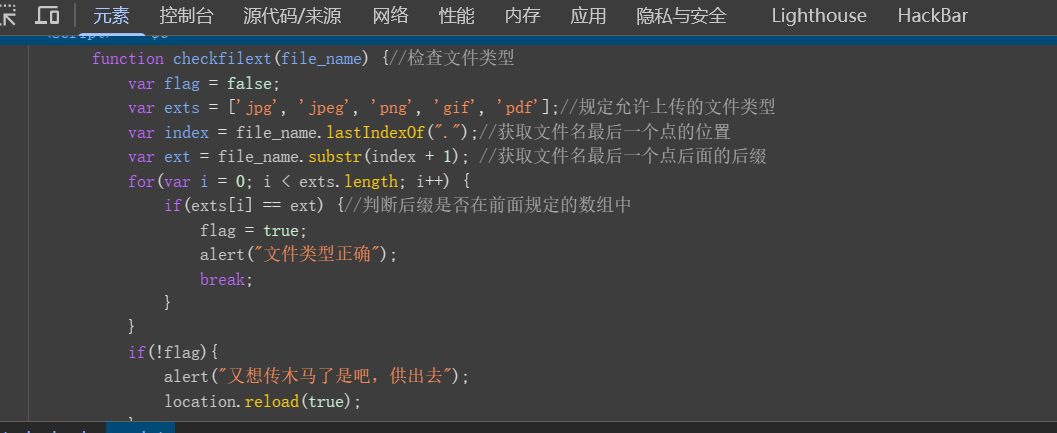
Task: Select the 网络 tab
Action: [390, 16]
